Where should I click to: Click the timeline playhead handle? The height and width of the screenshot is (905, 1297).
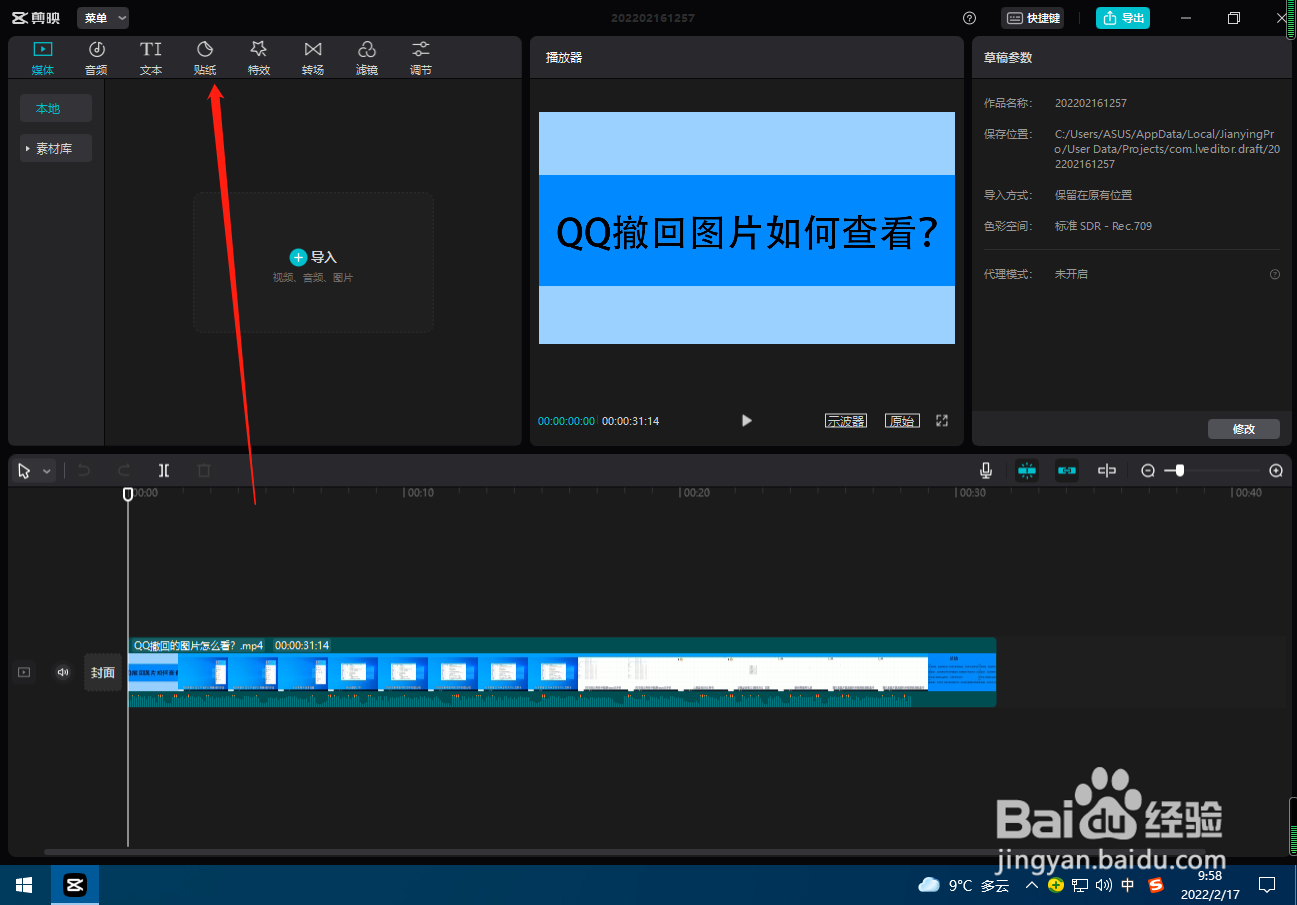(128, 494)
